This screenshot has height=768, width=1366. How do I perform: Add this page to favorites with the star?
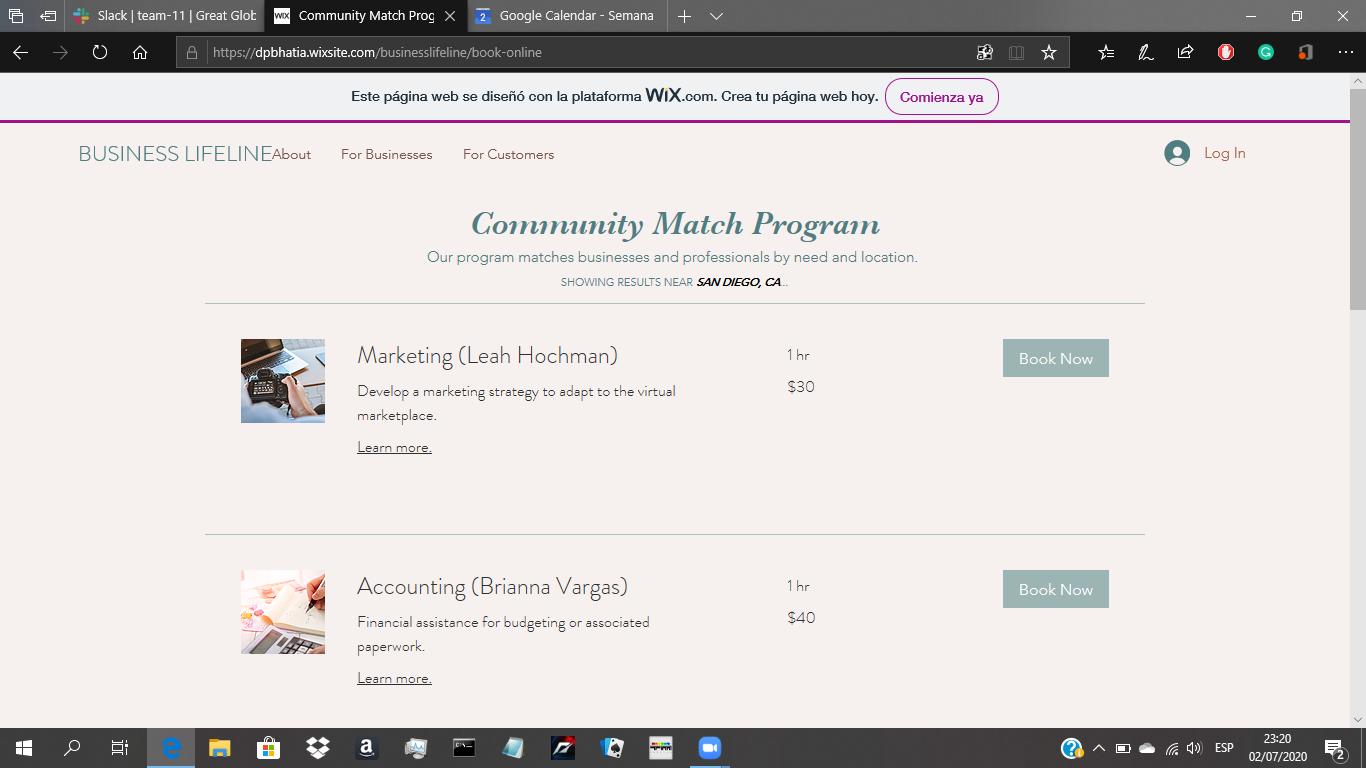(1049, 52)
